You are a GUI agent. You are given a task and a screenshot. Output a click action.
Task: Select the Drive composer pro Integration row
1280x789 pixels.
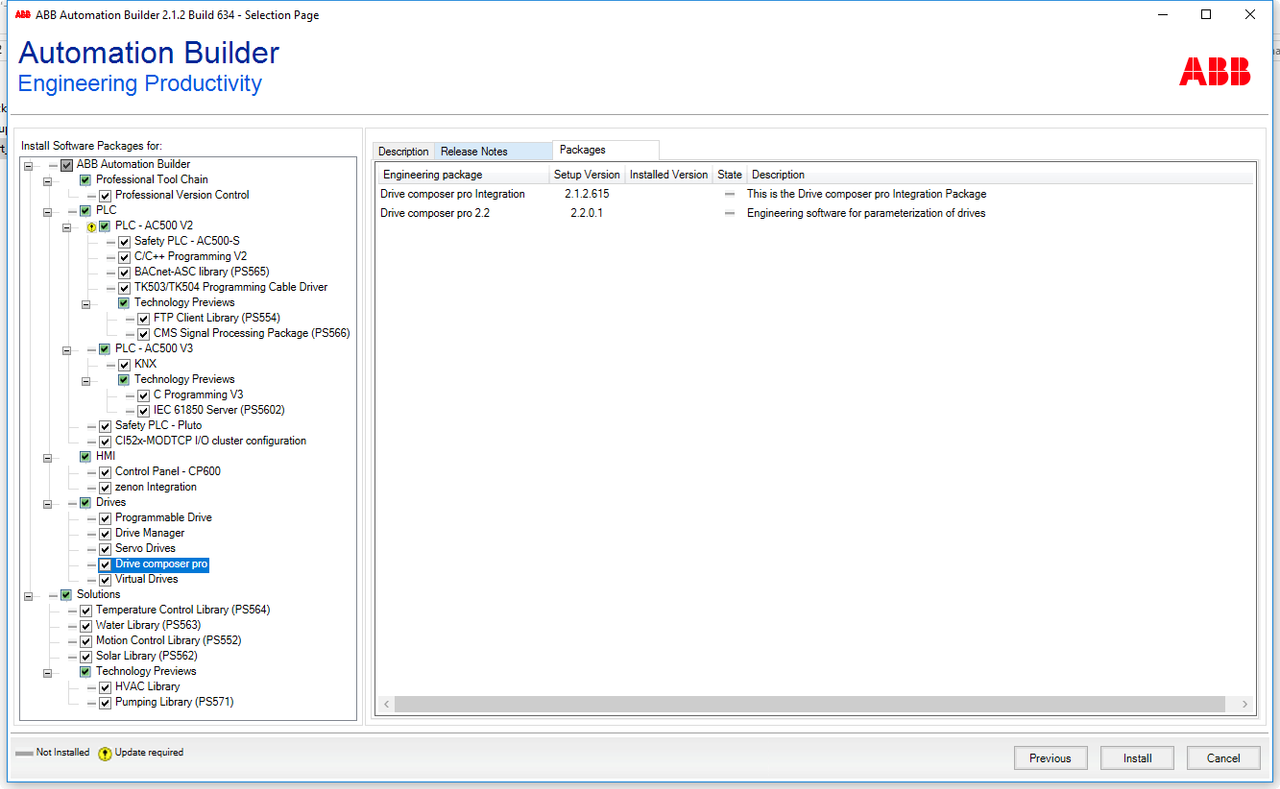(x=815, y=194)
